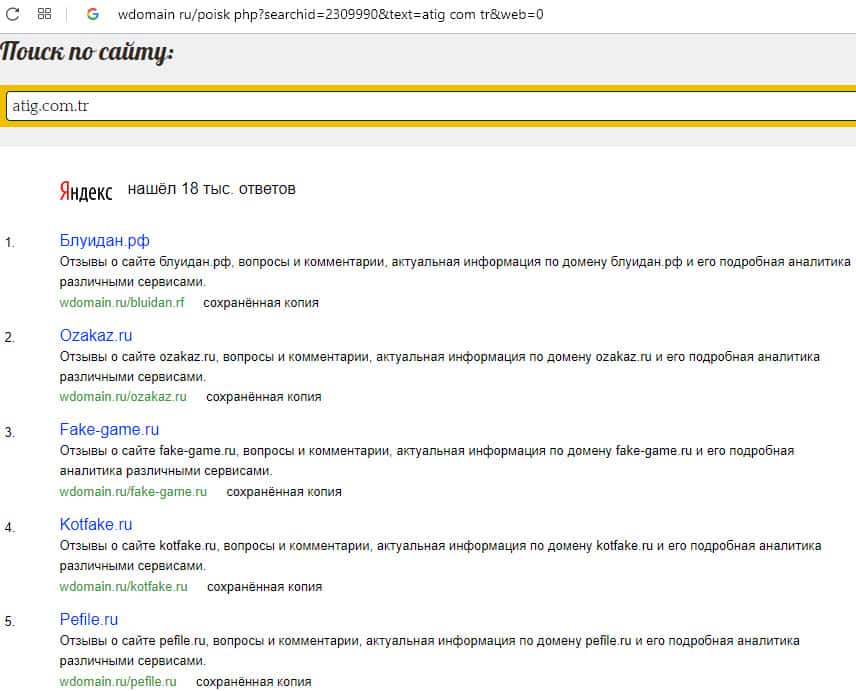856x691 pixels.
Task: Open the Pefile.ru result title
Action: [x=88, y=619]
